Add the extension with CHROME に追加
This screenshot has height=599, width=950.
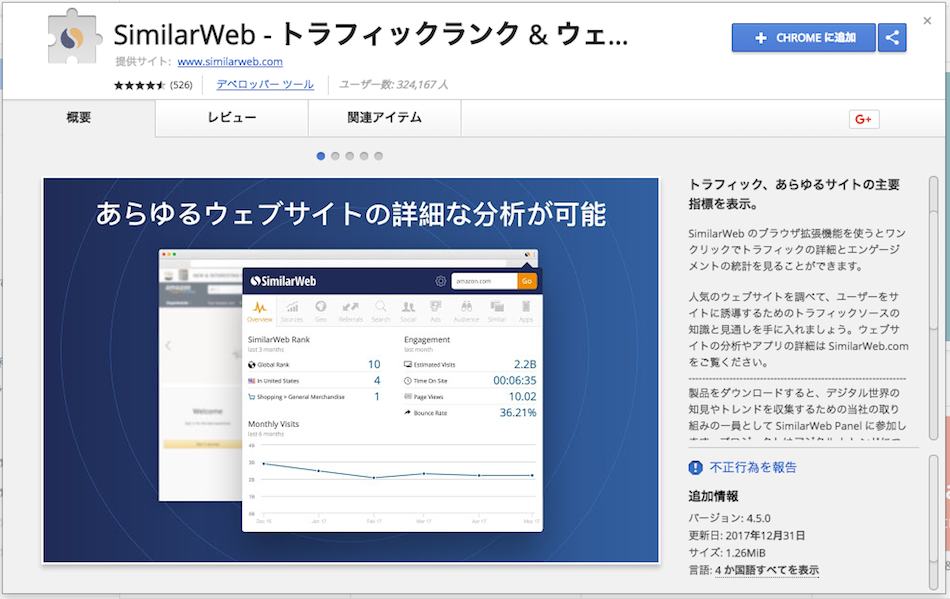[803, 38]
